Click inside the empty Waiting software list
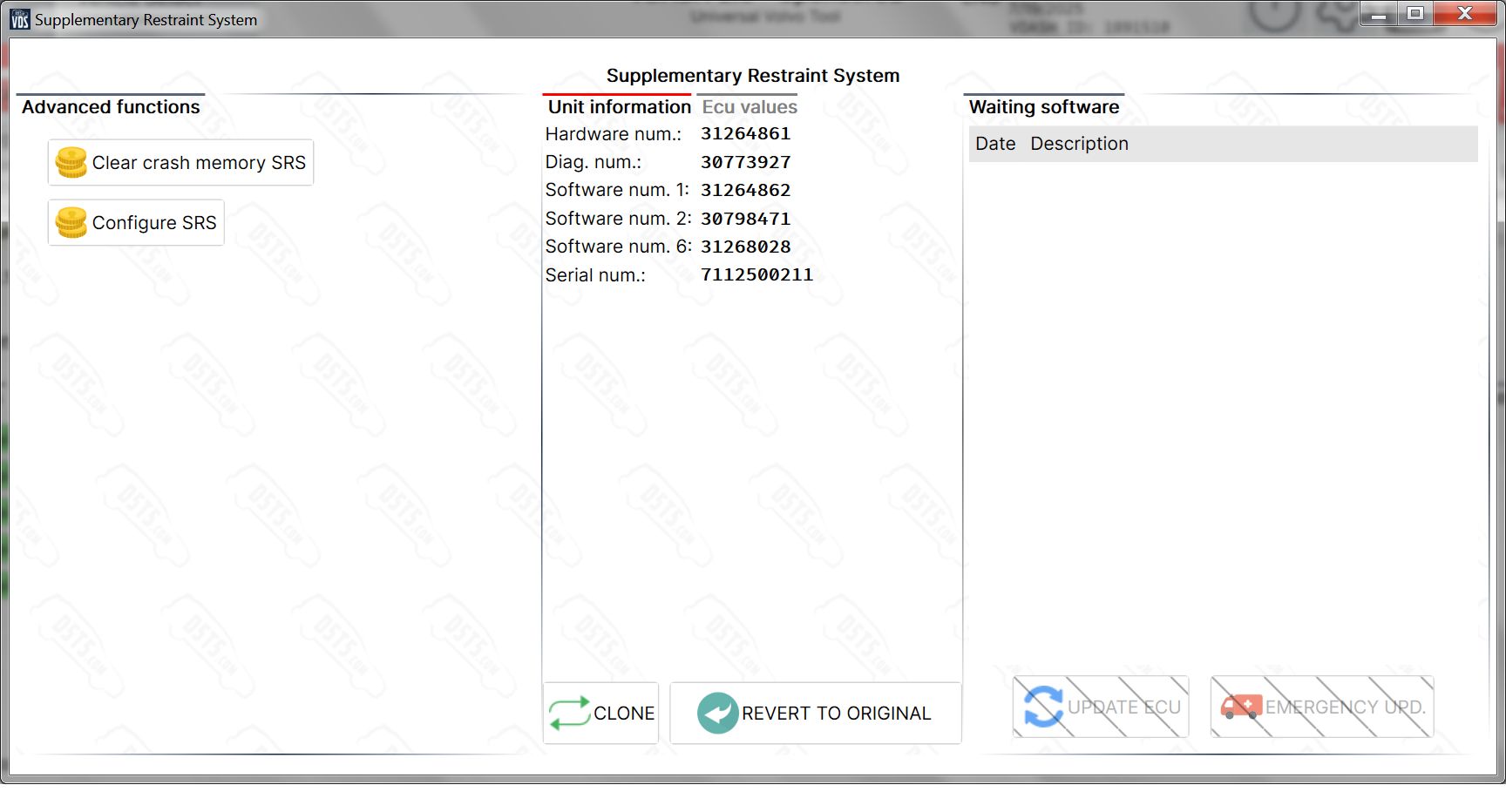 [1220, 392]
